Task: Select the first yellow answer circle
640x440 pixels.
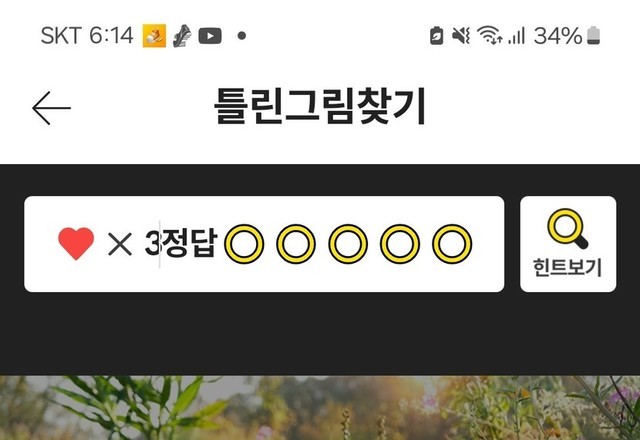Action: pos(244,244)
